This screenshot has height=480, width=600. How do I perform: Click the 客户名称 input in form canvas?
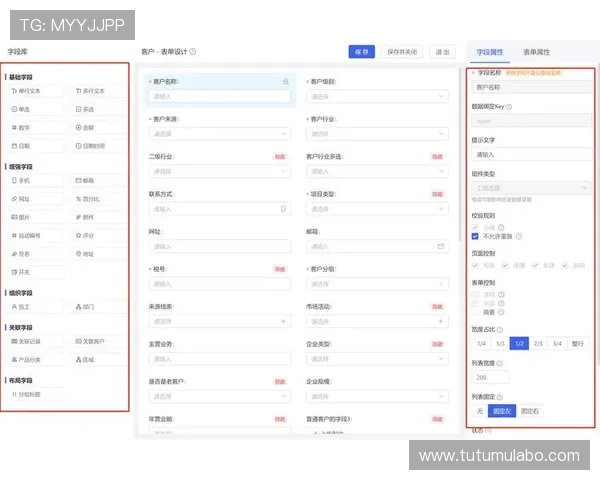220,96
